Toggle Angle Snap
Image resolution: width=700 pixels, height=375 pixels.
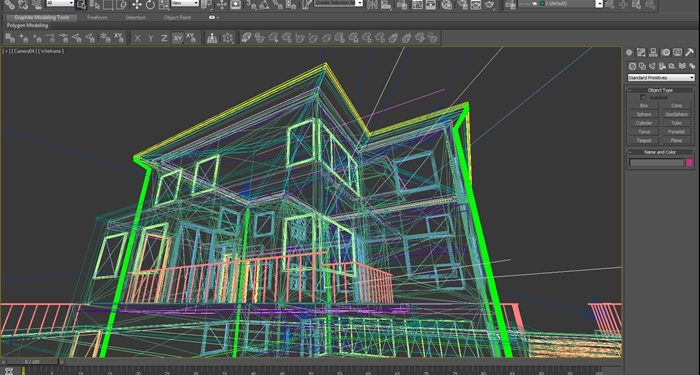click(x=265, y=4)
